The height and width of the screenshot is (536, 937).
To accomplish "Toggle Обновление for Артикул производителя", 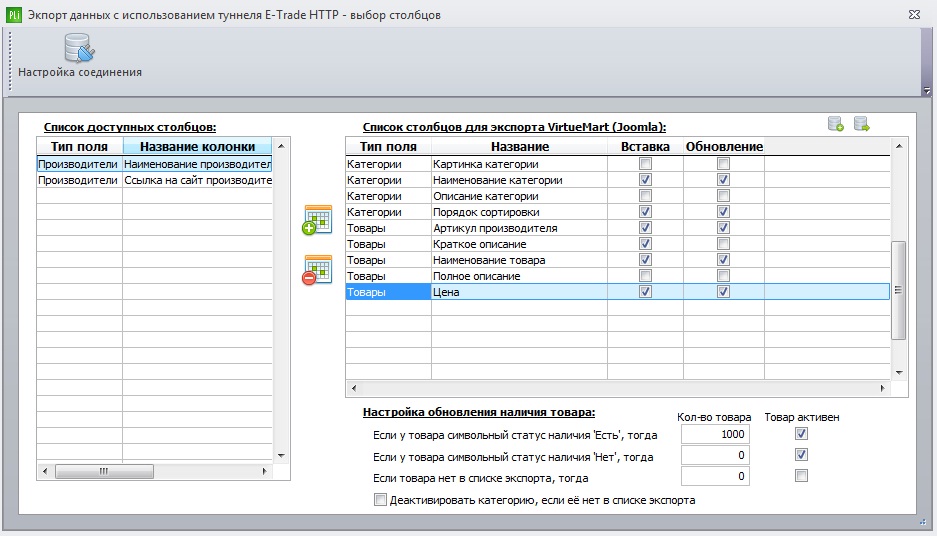I will tap(723, 228).
